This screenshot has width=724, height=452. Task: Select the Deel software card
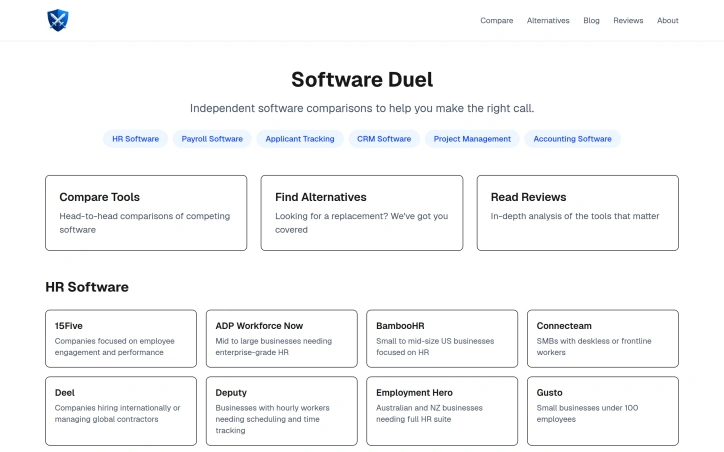click(x=121, y=411)
